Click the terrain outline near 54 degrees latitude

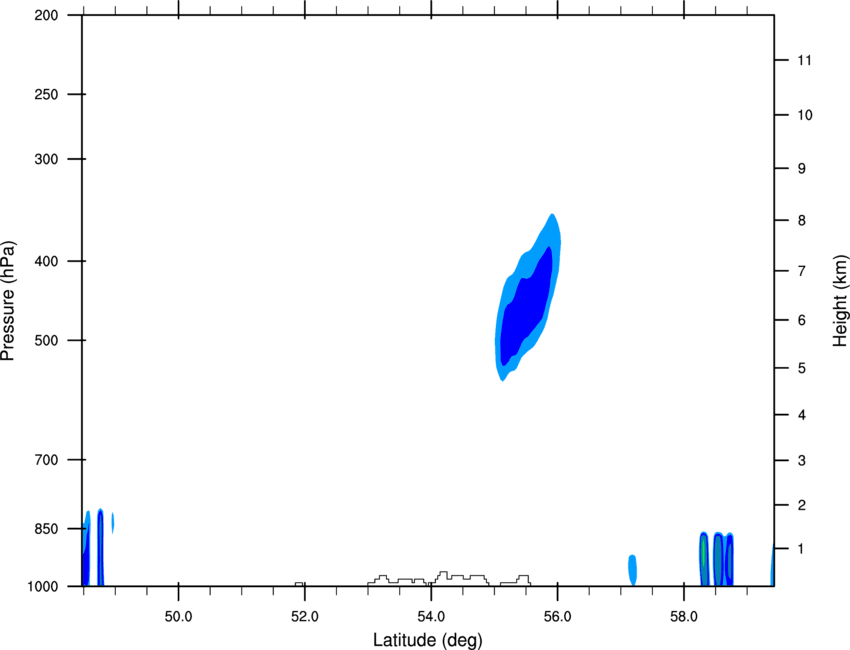click(x=449, y=578)
